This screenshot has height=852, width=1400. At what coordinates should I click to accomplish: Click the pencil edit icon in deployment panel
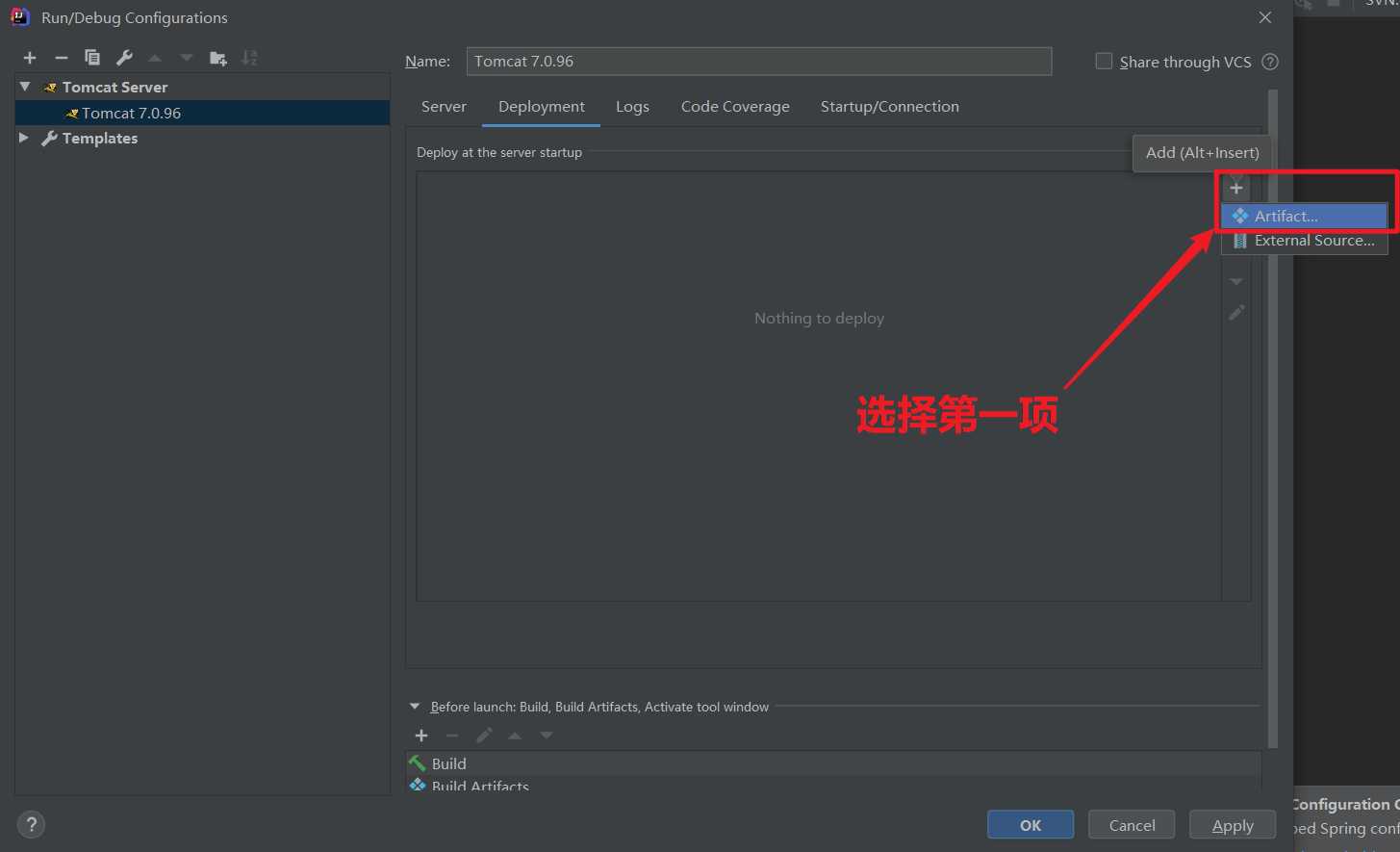1236,313
